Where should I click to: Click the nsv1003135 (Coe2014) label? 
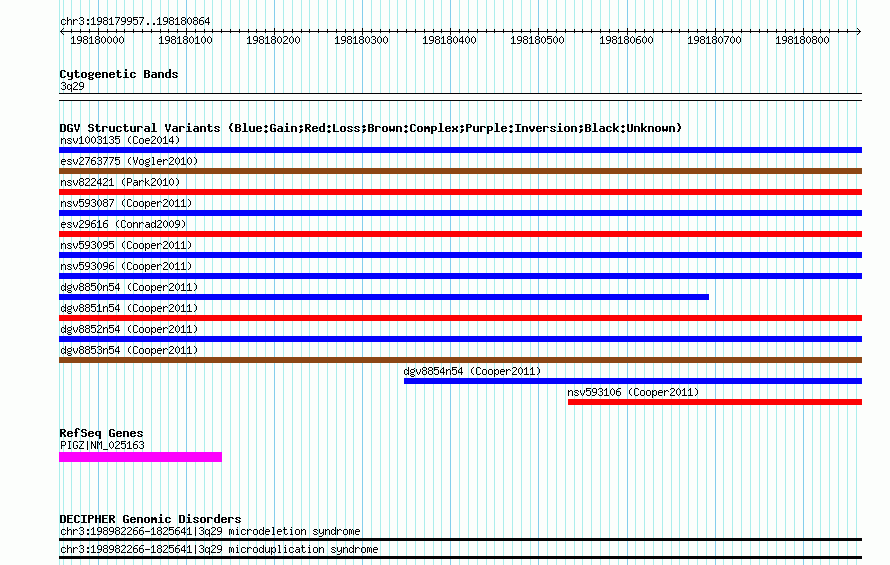point(120,140)
